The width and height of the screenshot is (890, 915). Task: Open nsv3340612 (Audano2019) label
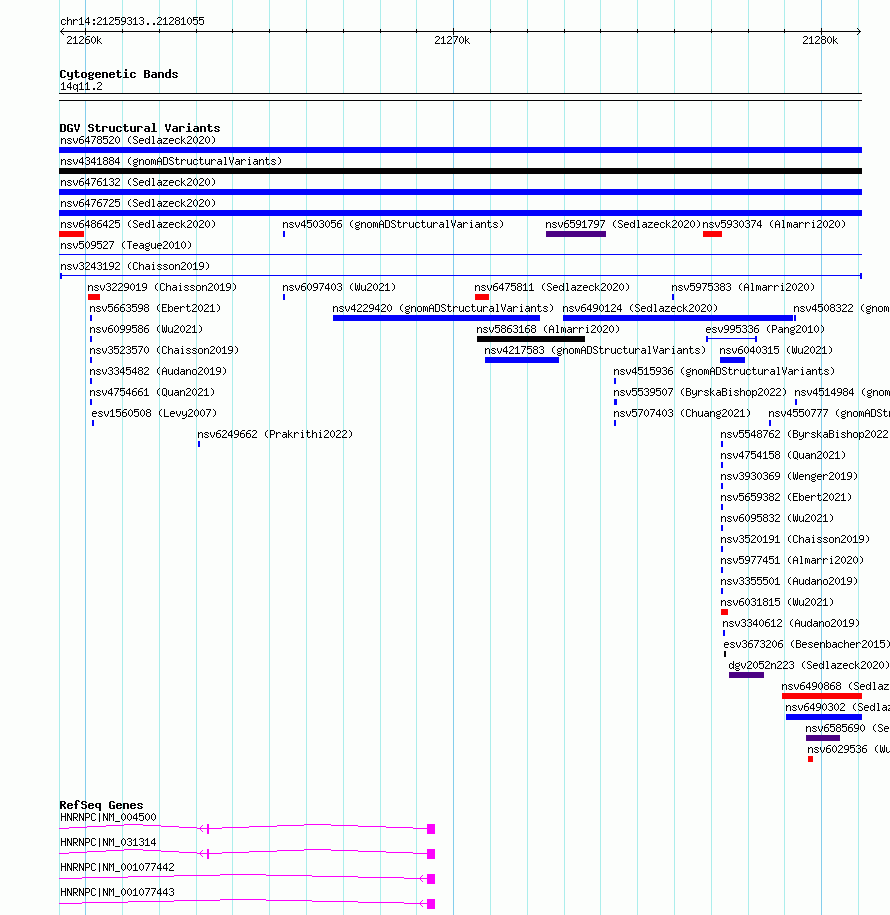[791, 623]
